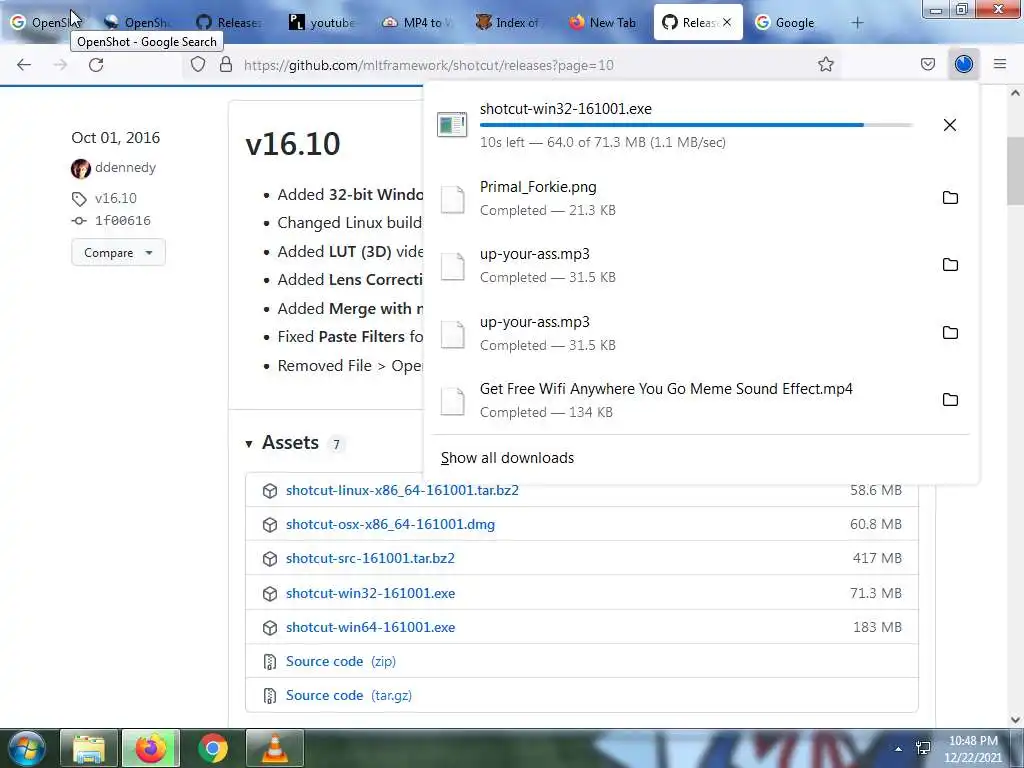Open the Save to Pocket icon
1024x768 pixels.
pyautogui.click(x=927, y=64)
